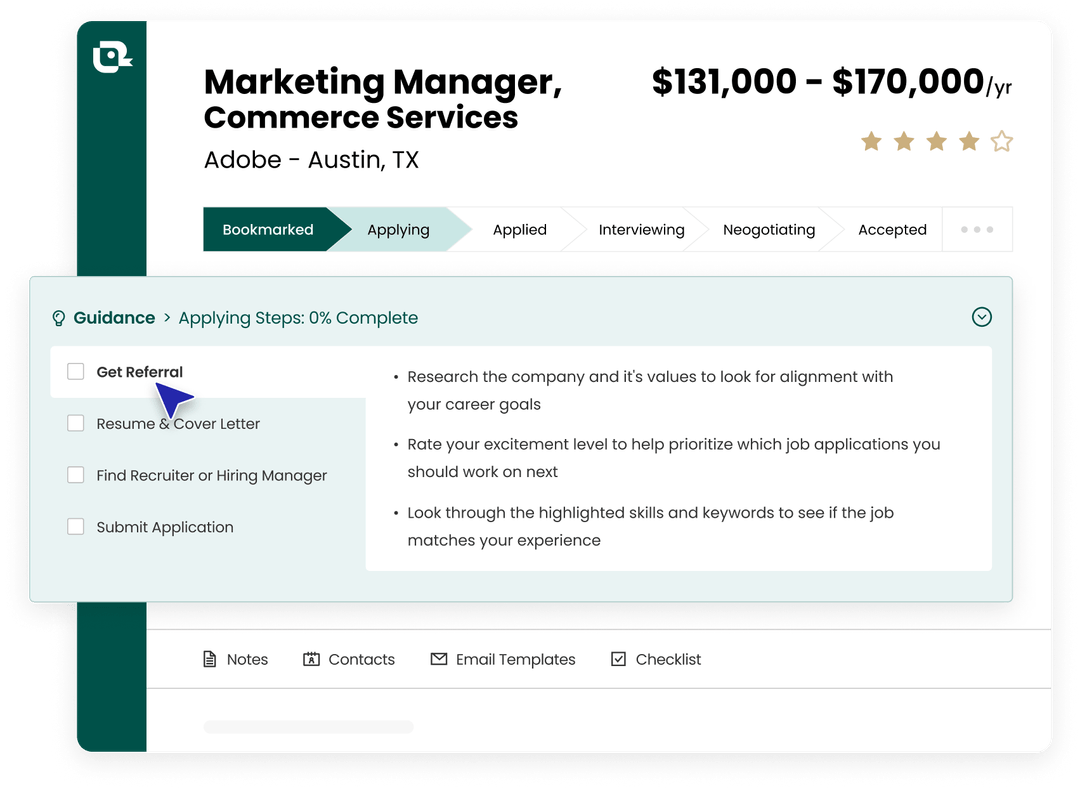Open Contacts using the address book icon
The image size is (1080, 788).
click(x=310, y=659)
